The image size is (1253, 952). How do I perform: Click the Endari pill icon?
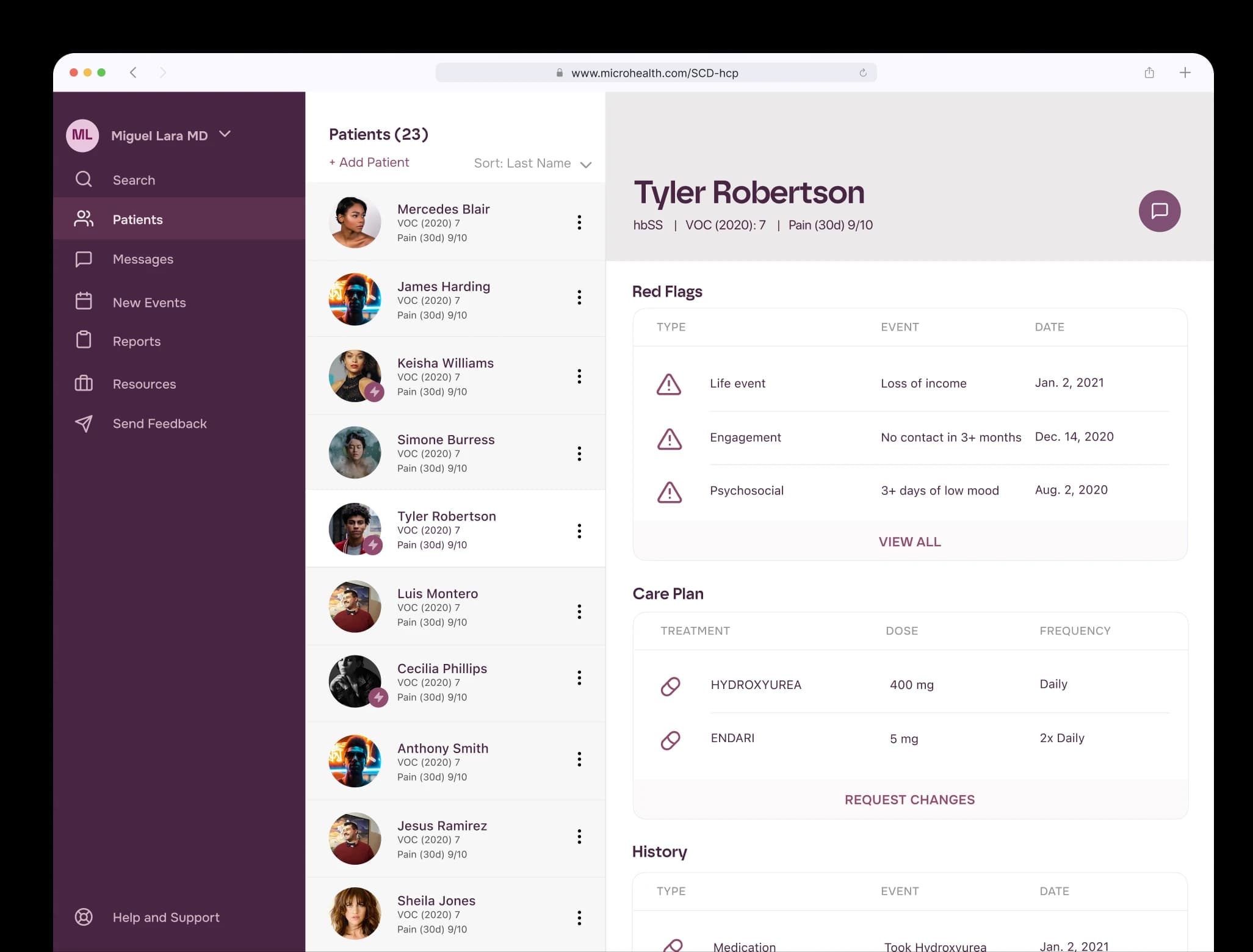tap(670, 740)
